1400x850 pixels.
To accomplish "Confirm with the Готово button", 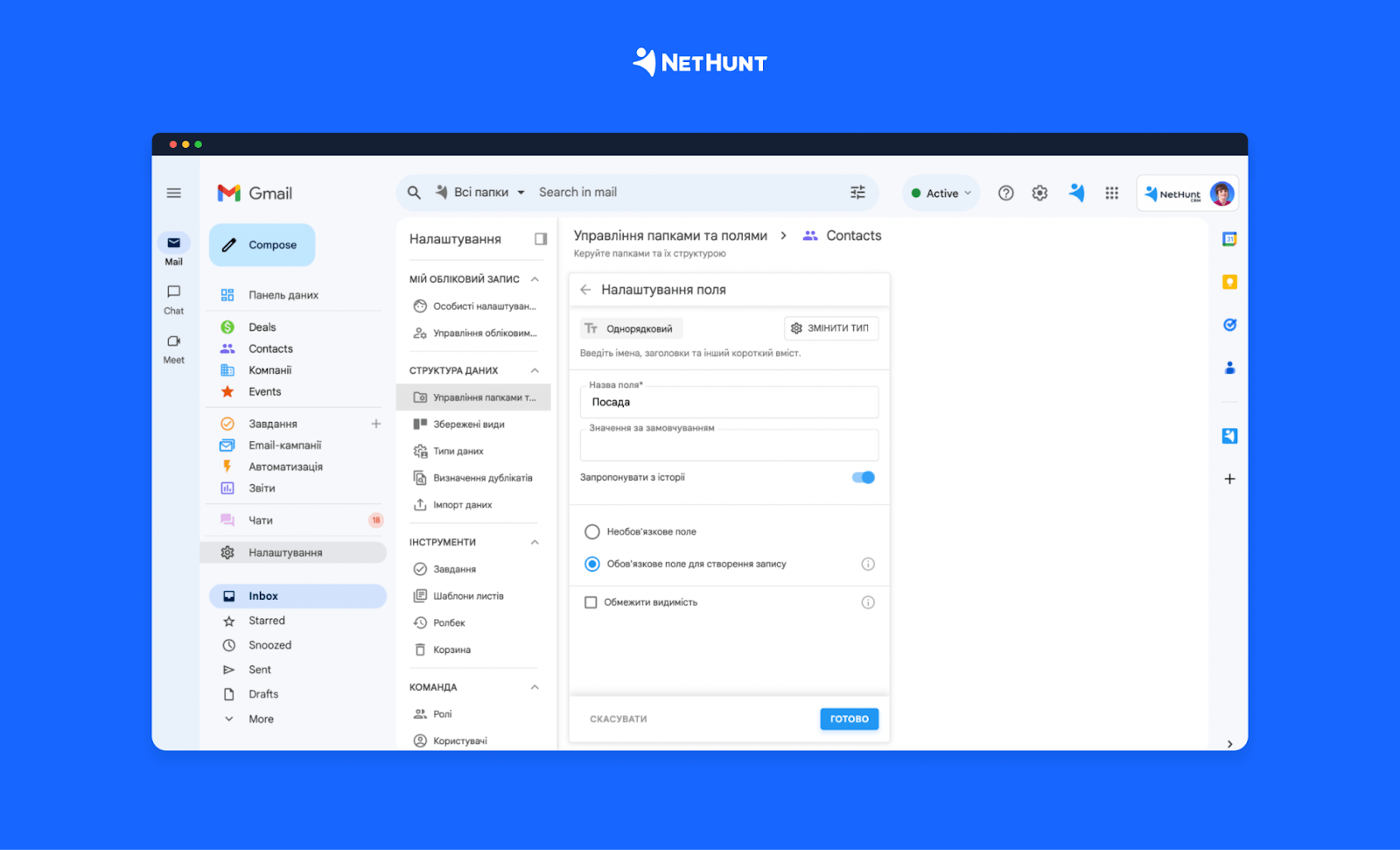I will pyautogui.click(x=849, y=719).
